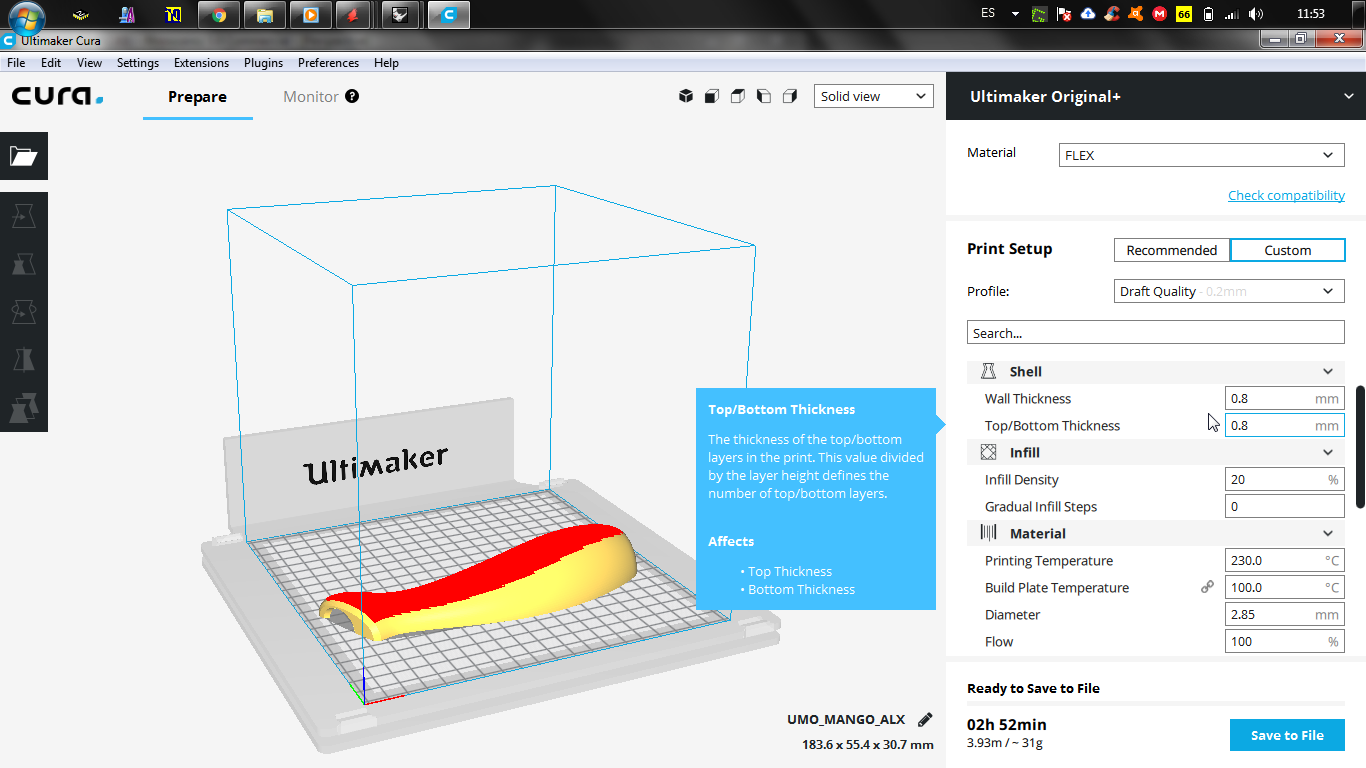Viewport: 1366px width, 768px height.
Task: Edit the job name with pencil icon
Action: [925, 719]
